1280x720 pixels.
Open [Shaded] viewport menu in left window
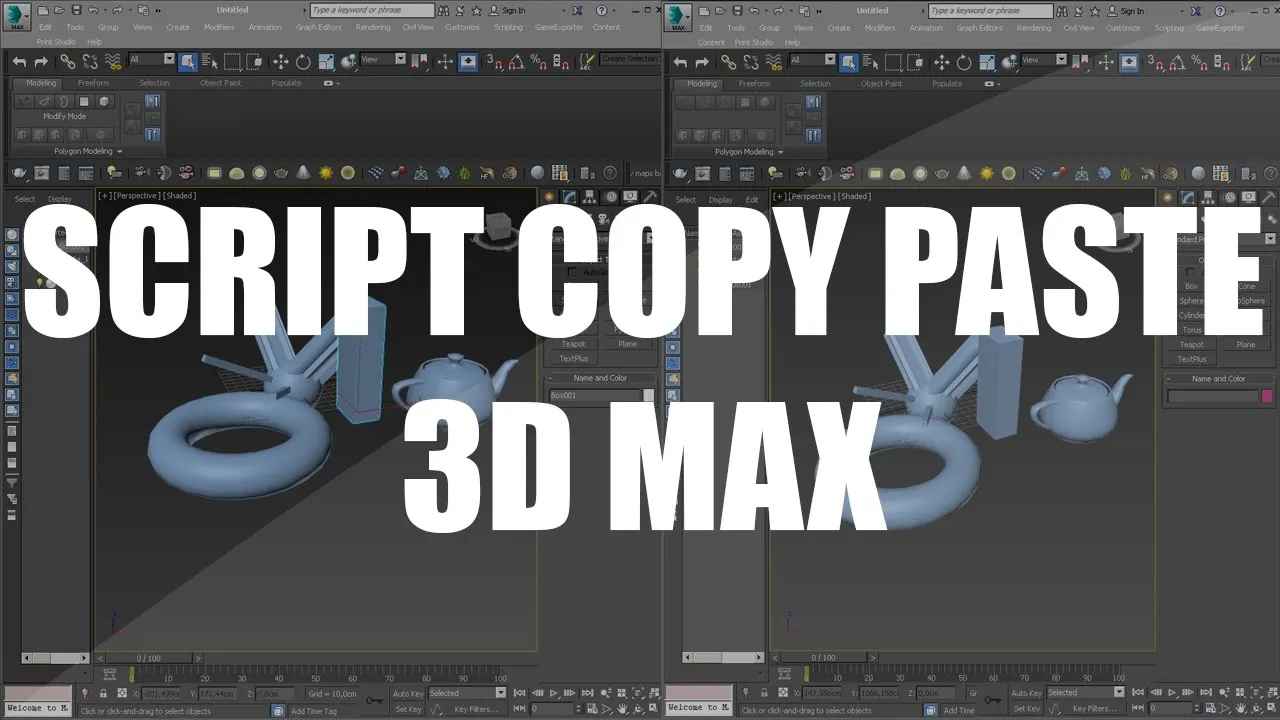(x=180, y=196)
